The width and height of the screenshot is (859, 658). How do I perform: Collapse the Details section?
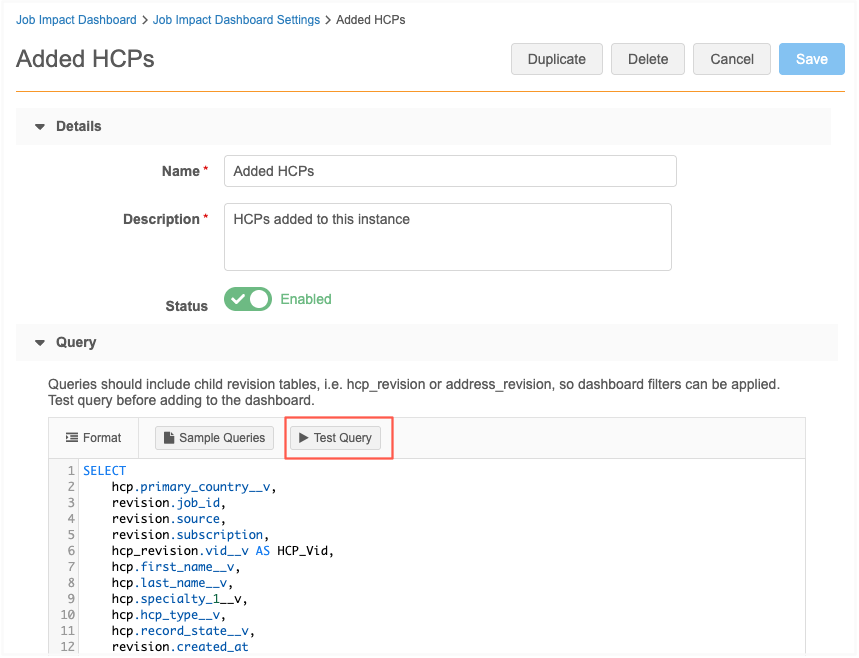tap(41, 127)
